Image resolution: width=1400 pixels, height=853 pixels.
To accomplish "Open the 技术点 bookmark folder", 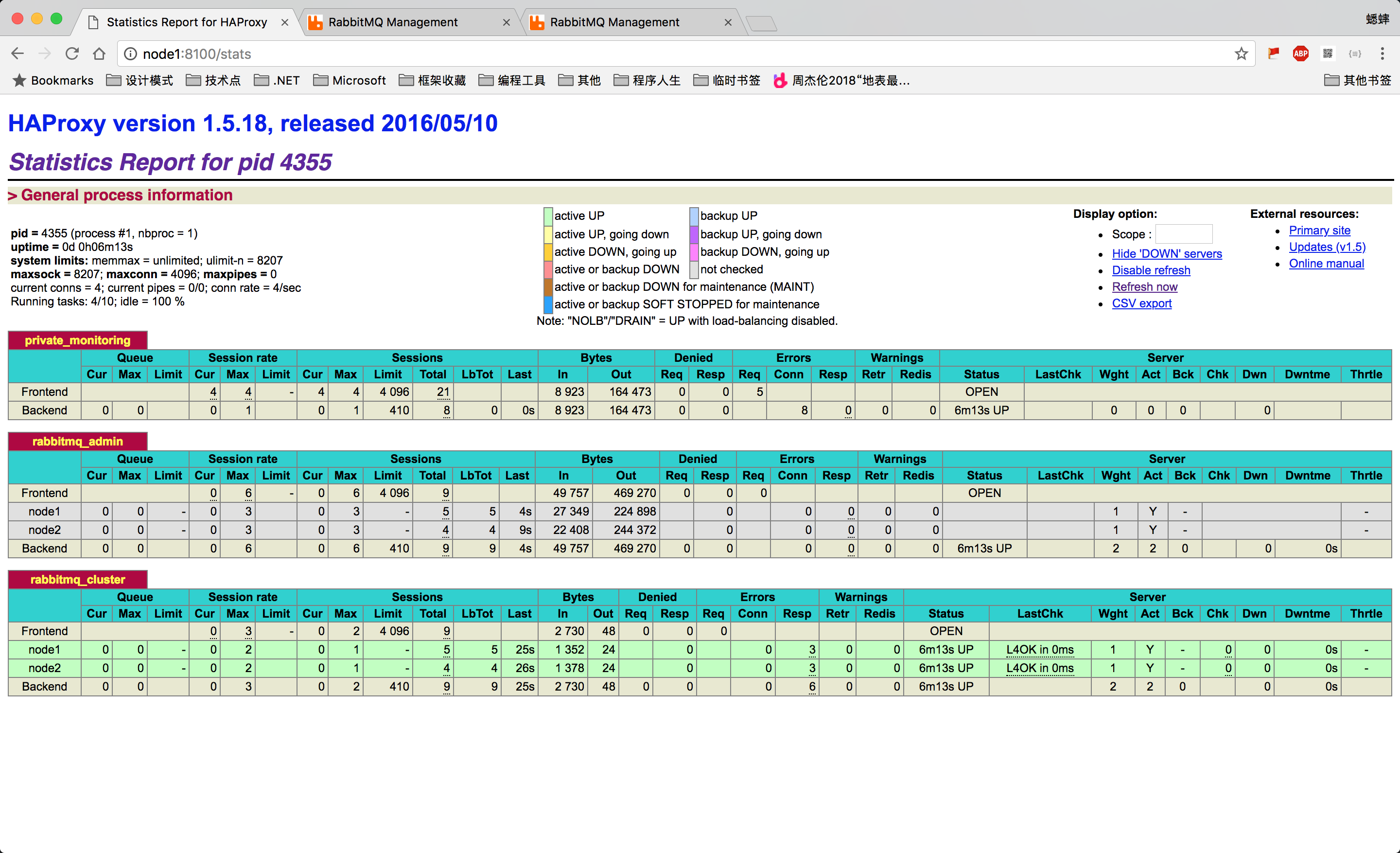I will 213,80.
